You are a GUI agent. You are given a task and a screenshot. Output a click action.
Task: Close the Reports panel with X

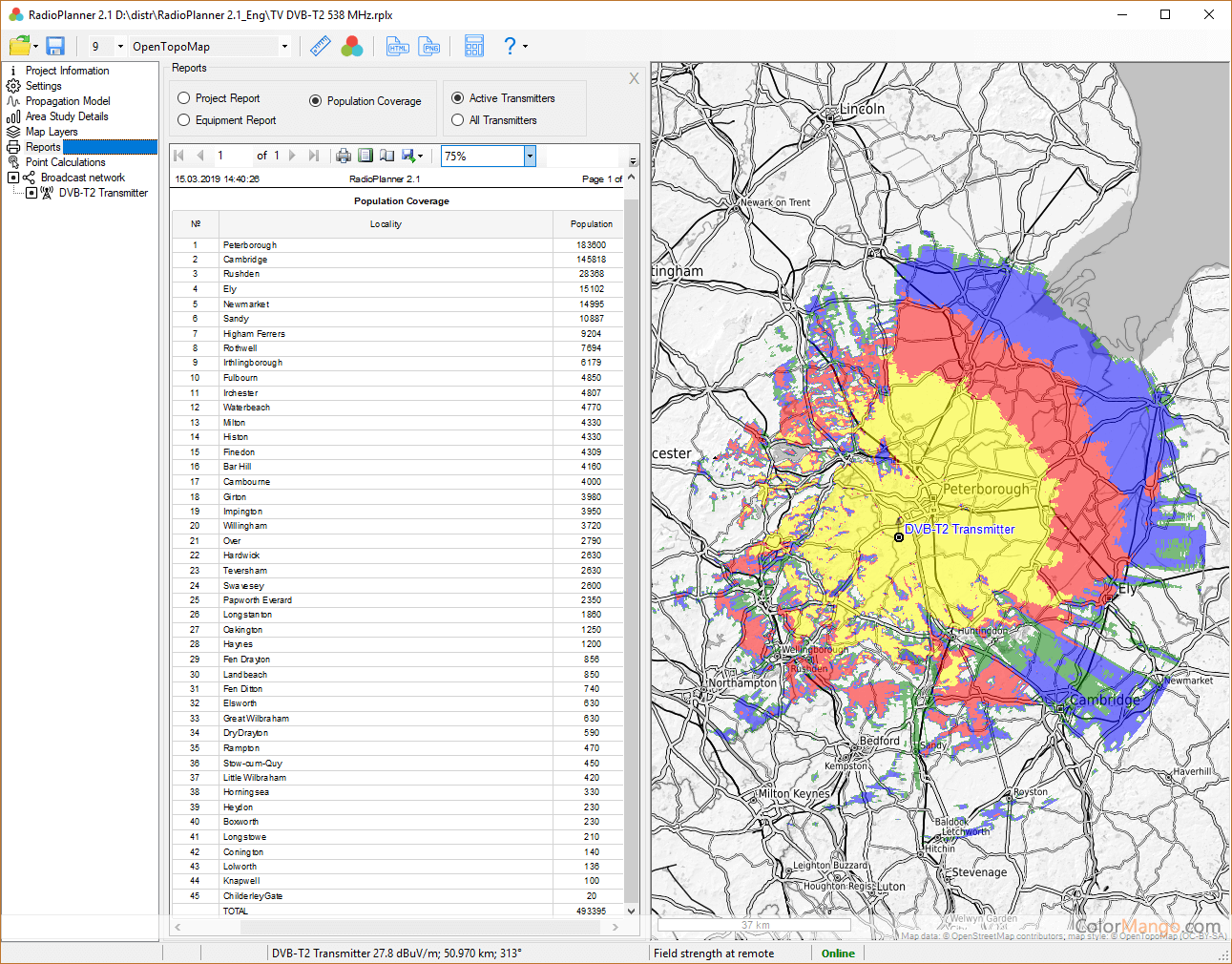[x=634, y=78]
